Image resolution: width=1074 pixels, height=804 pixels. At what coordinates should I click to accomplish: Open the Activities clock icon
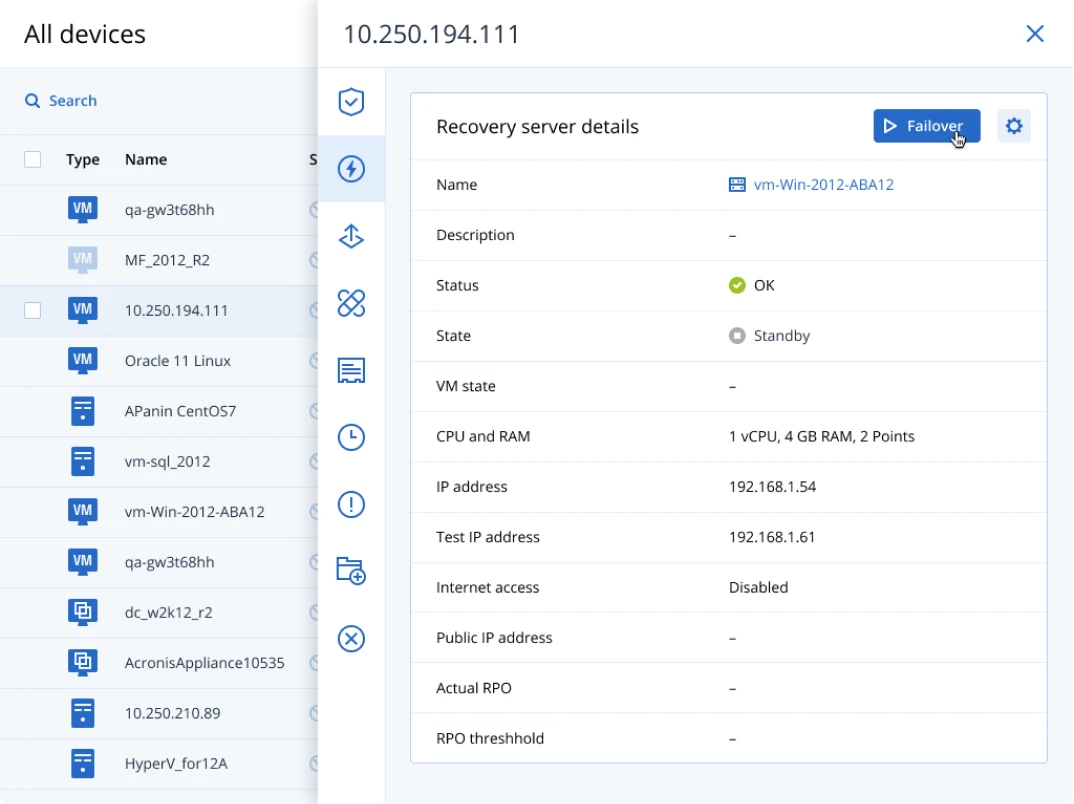(x=351, y=437)
